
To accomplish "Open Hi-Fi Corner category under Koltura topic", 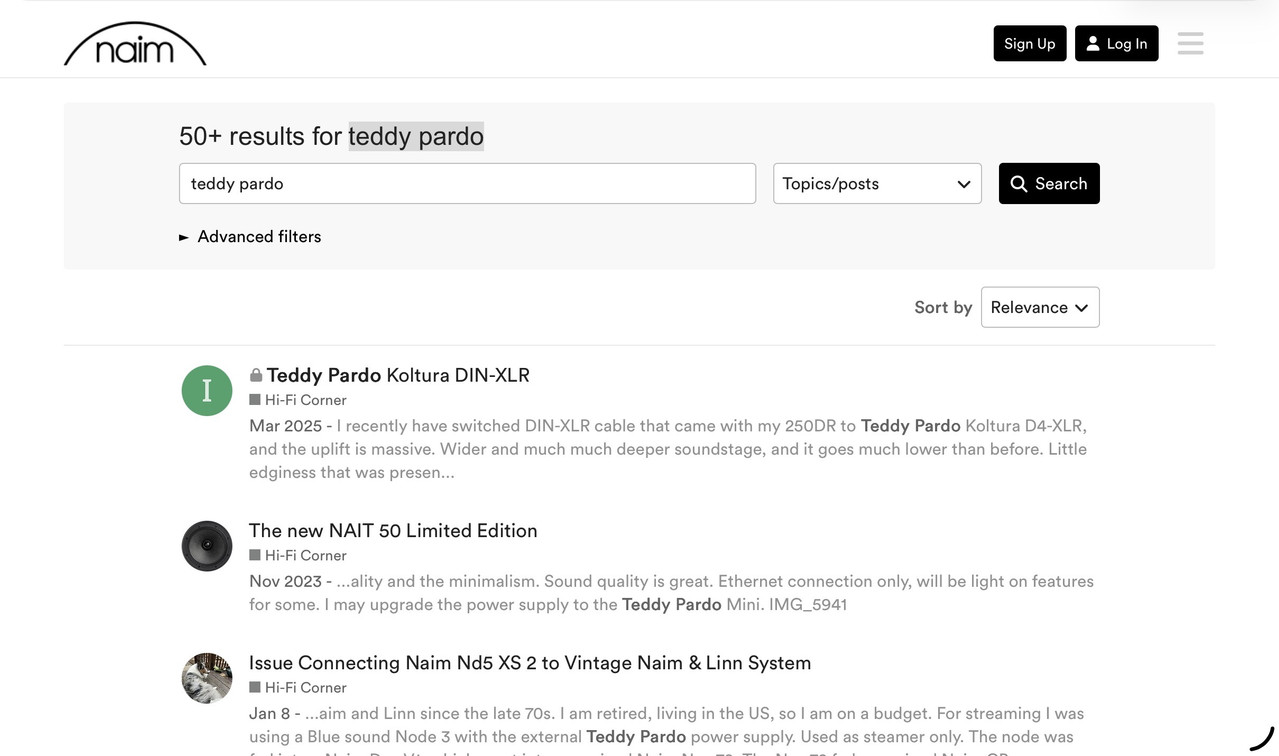I will click(298, 400).
